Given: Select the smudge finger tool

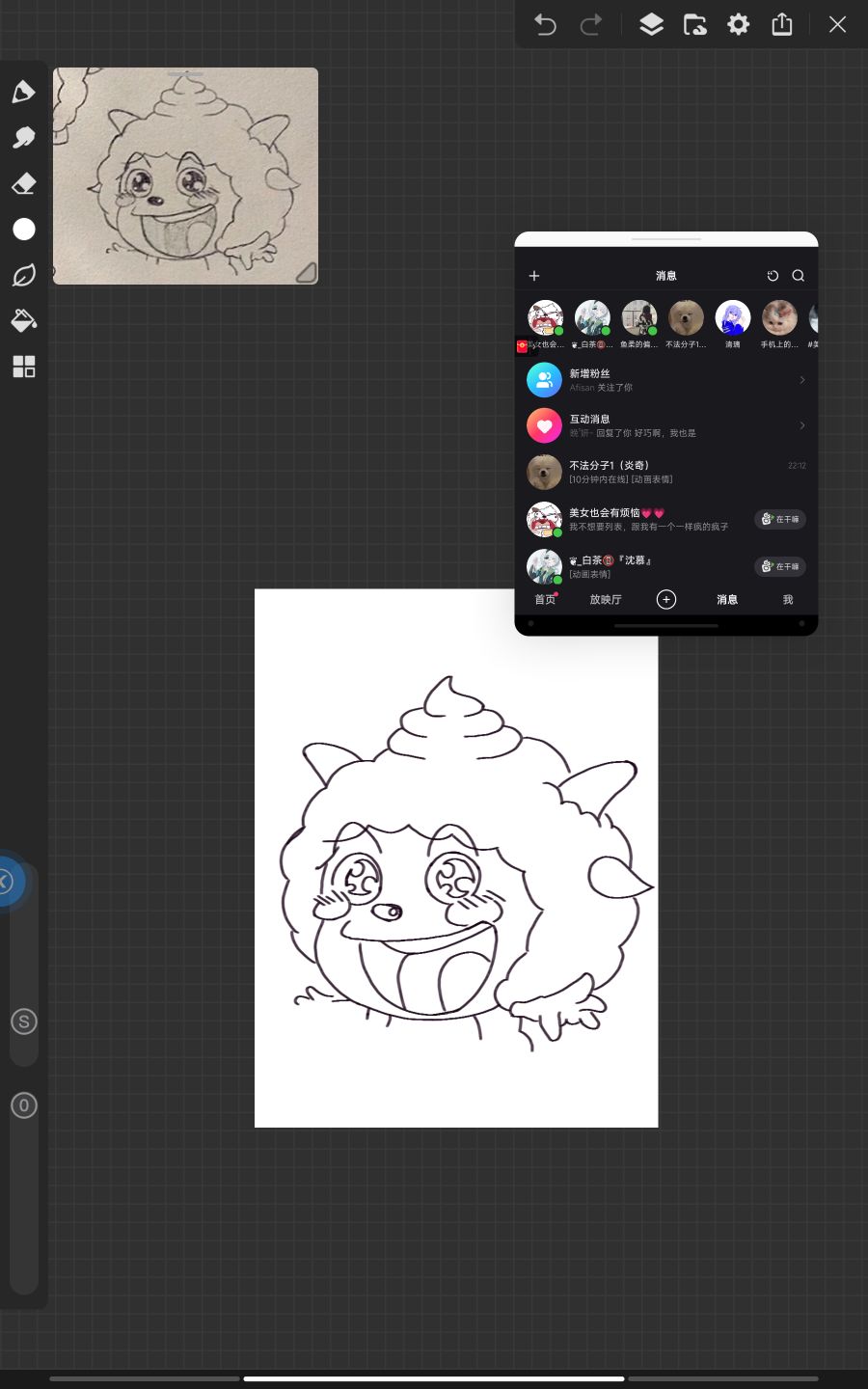Looking at the screenshot, I should (x=24, y=138).
